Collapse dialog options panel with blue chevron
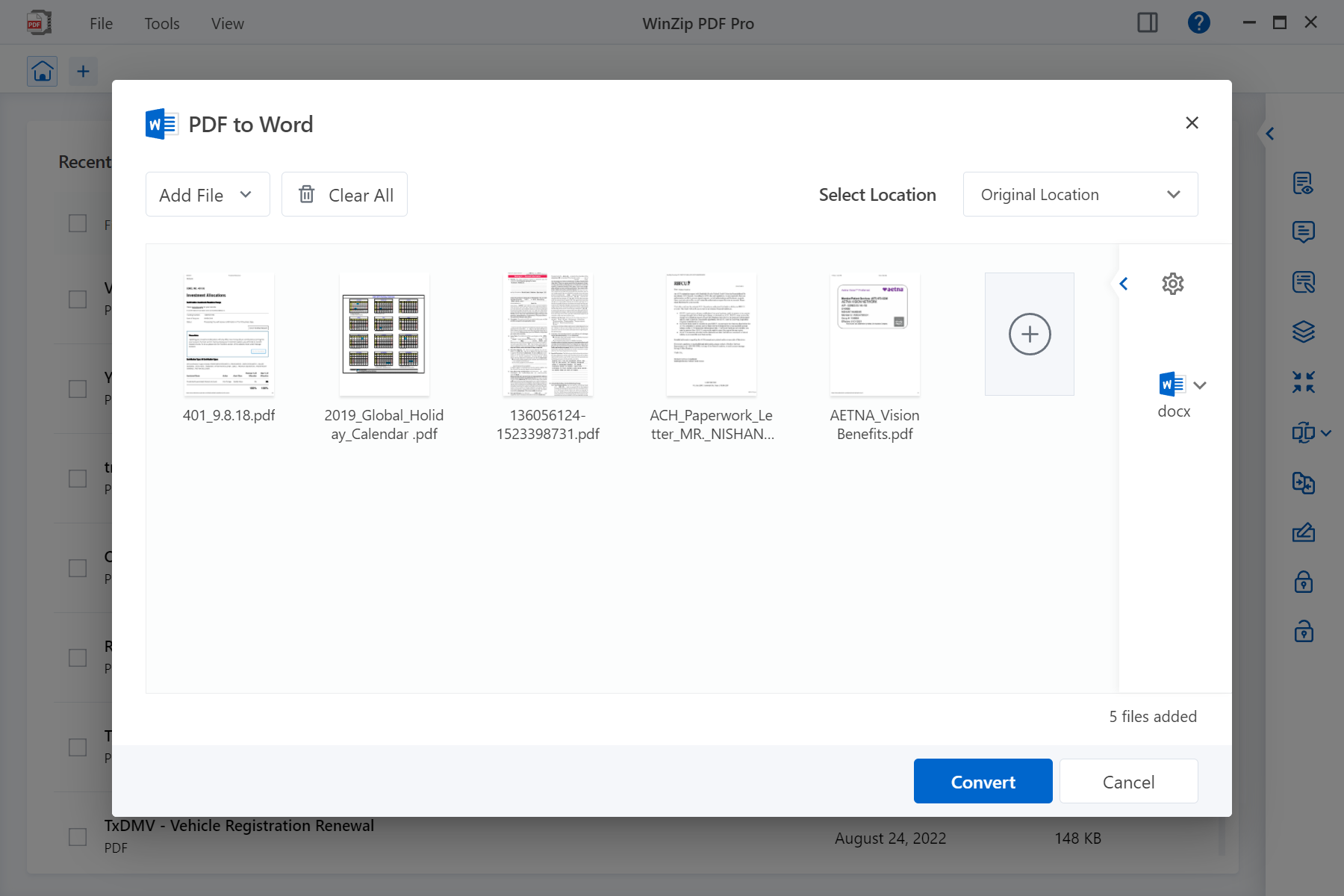 click(x=1124, y=284)
